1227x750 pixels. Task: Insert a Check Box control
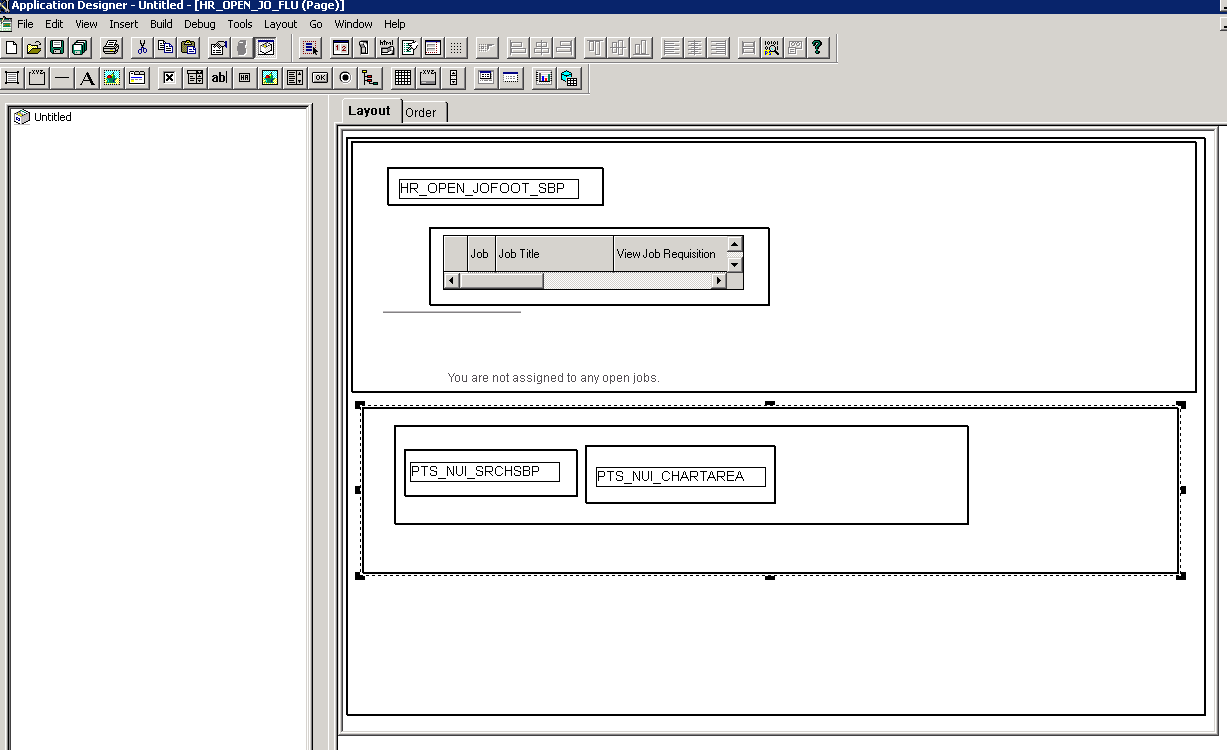pyautogui.click(x=169, y=77)
